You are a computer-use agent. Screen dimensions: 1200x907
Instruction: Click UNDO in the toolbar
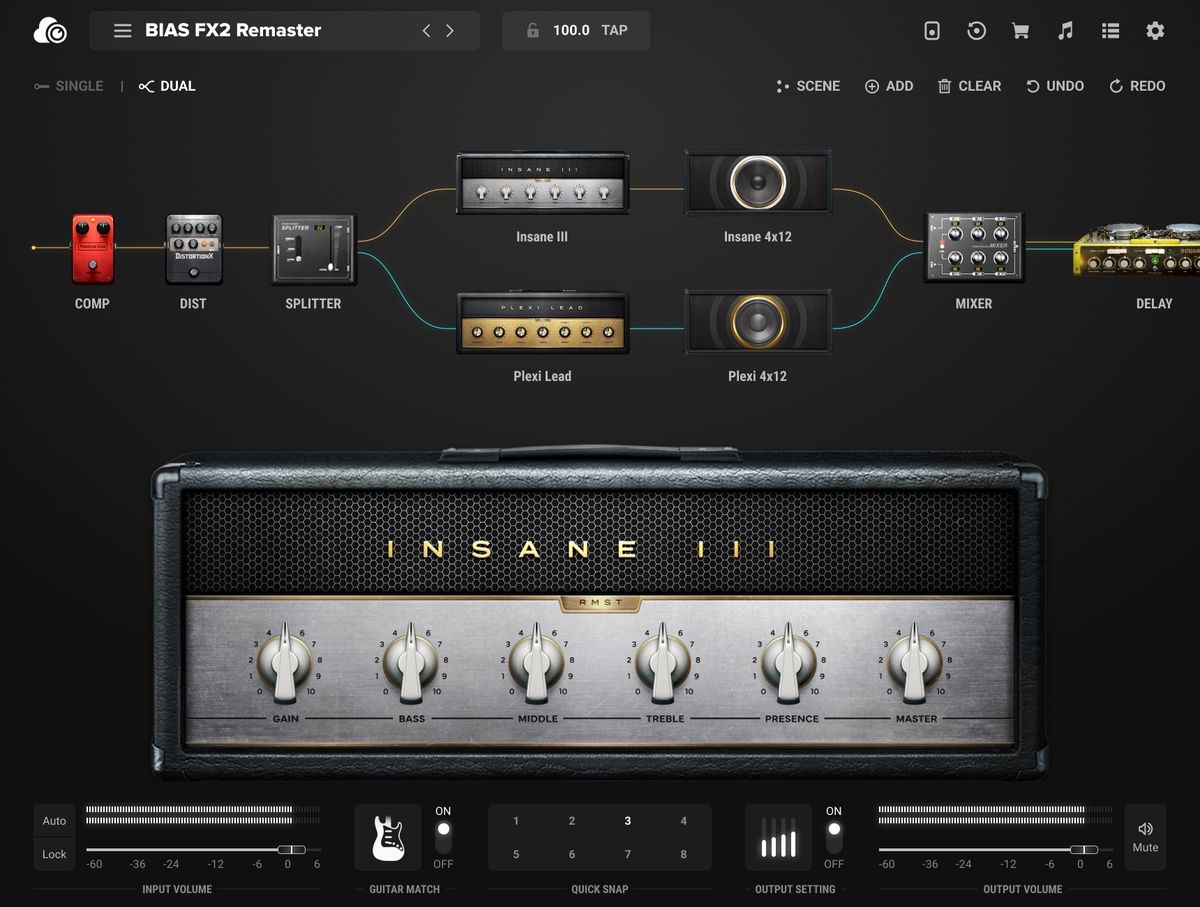point(1055,86)
